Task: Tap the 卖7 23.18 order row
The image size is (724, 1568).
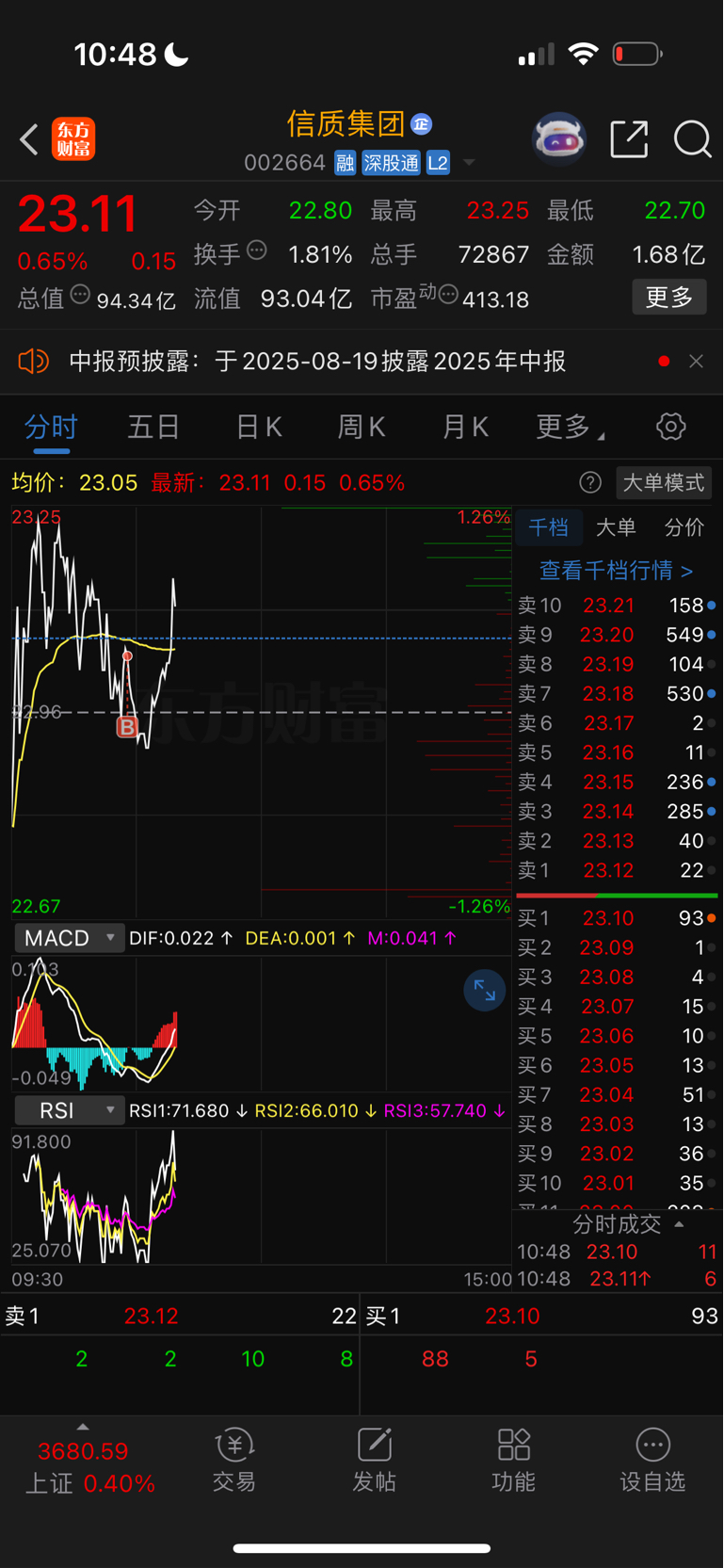Action: point(617,694)
